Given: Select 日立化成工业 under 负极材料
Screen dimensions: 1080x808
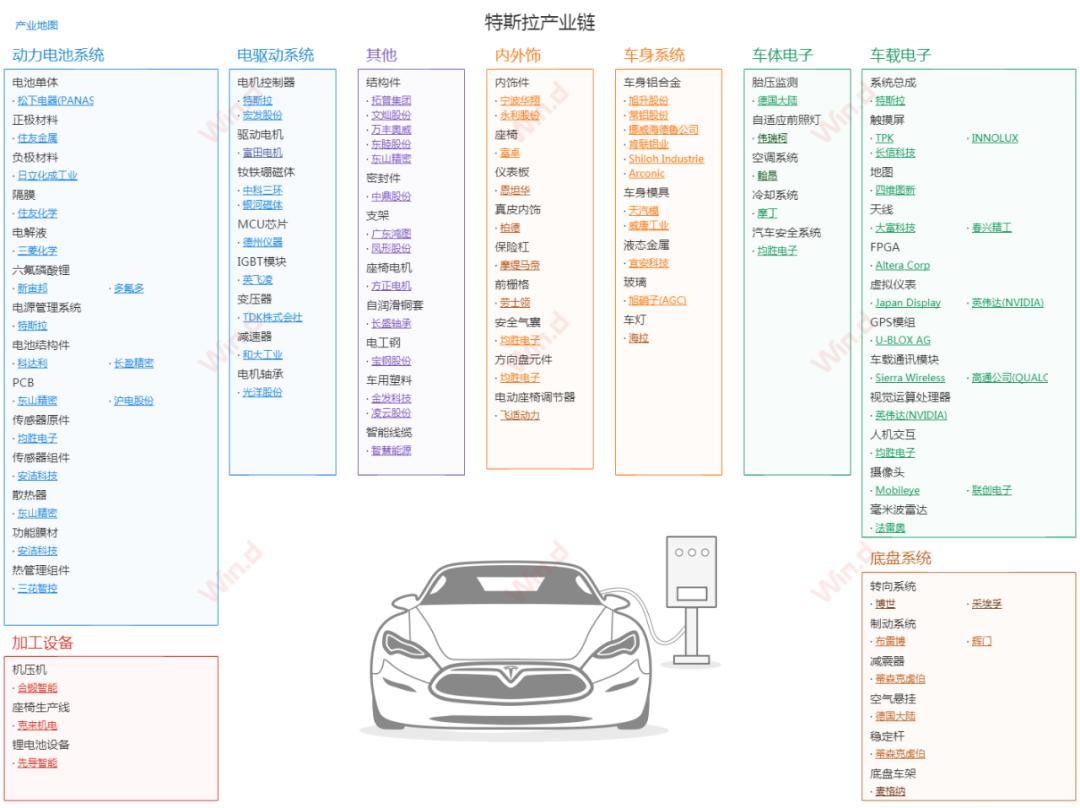Looking at the screenshot, I should pos(47,176).
